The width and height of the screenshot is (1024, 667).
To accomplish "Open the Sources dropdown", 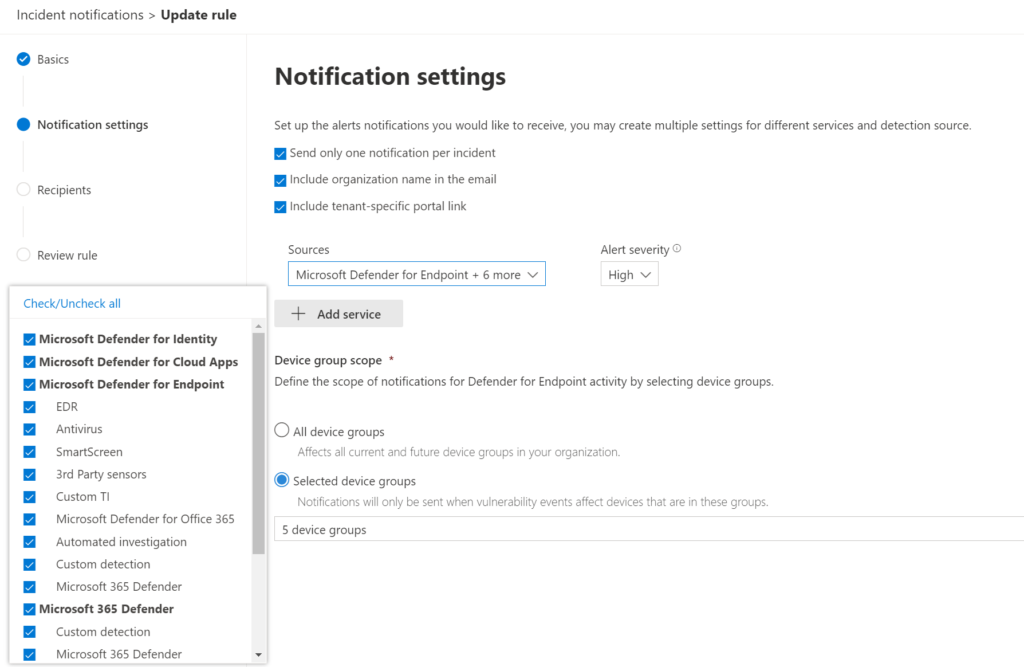I will point(417,274).
